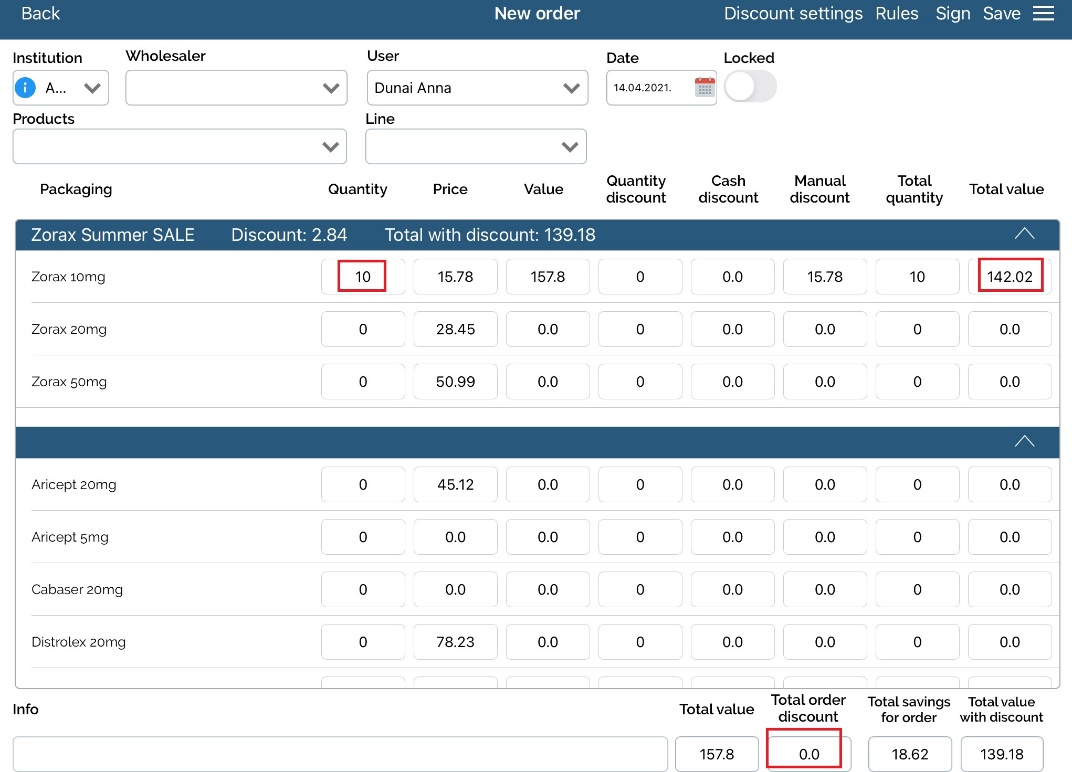Open the Rules menu item

[897, 13]
